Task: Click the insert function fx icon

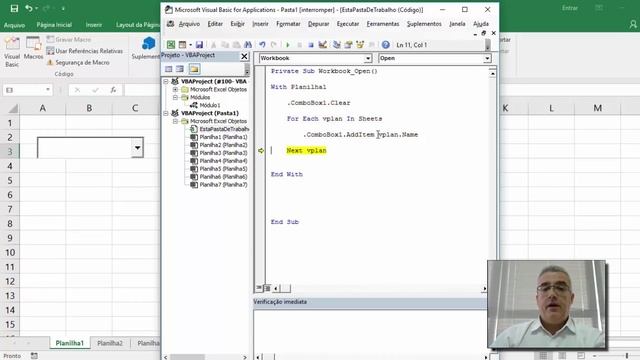Action: 113,90
